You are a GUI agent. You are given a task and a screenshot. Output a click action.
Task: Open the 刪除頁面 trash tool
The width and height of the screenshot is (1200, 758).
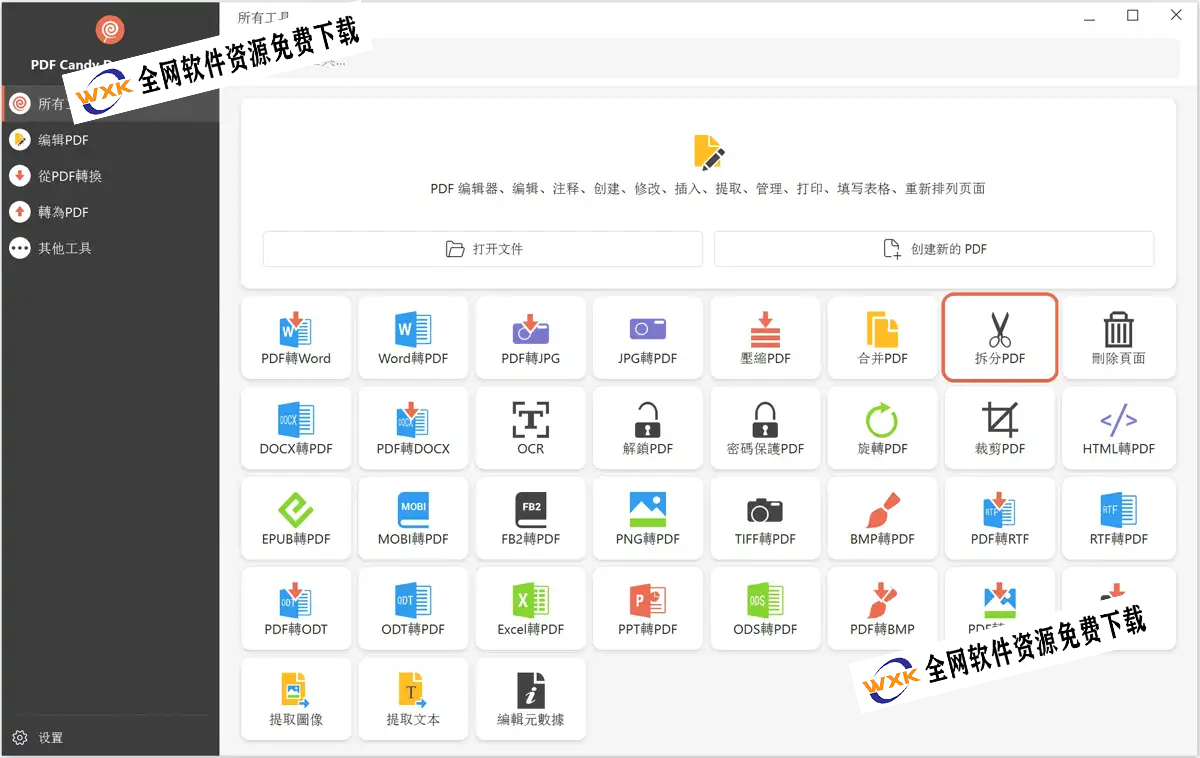[1118, 338]
